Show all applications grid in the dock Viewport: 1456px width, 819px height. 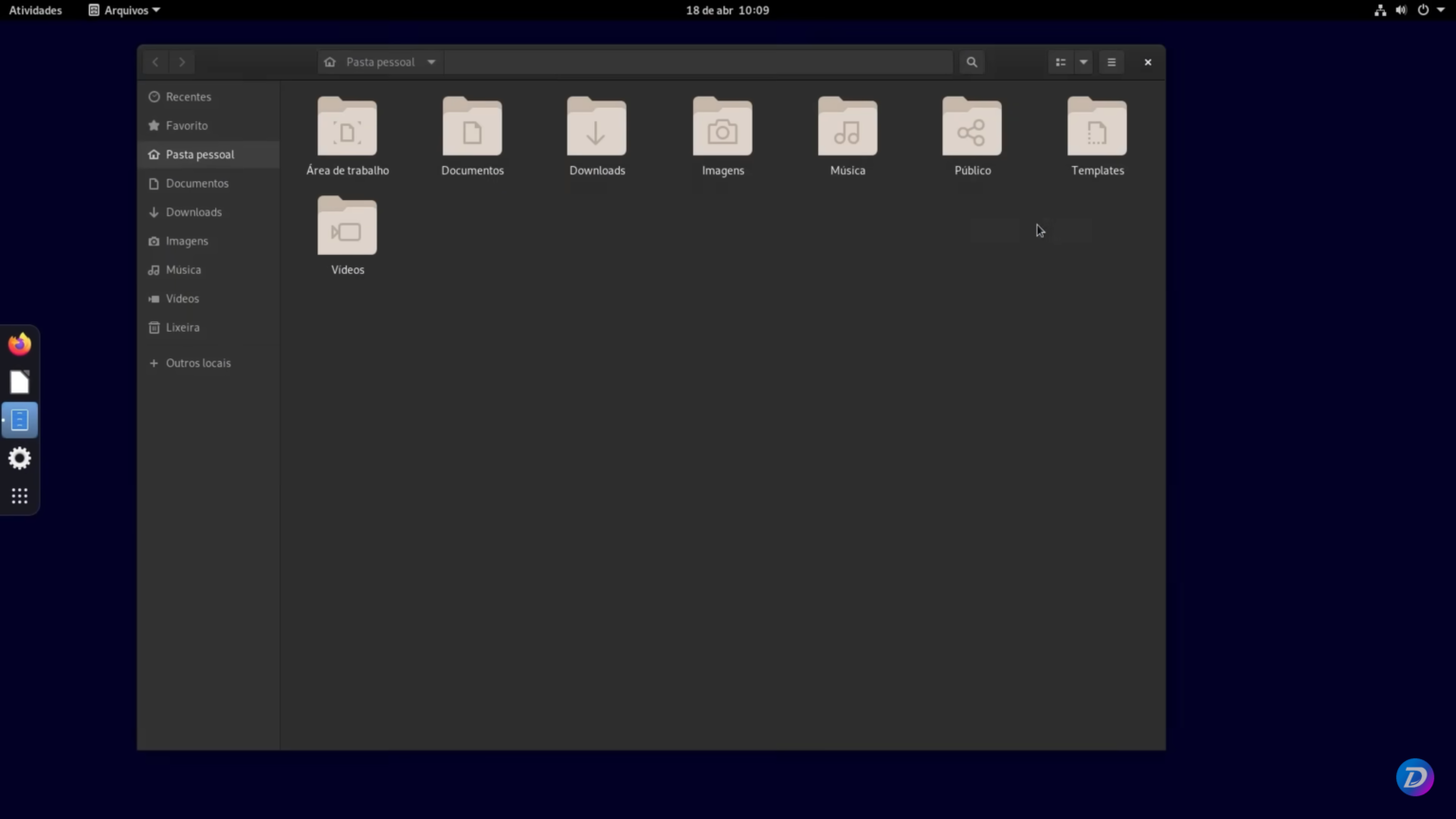pyautogui.click(x=19, y=495)
